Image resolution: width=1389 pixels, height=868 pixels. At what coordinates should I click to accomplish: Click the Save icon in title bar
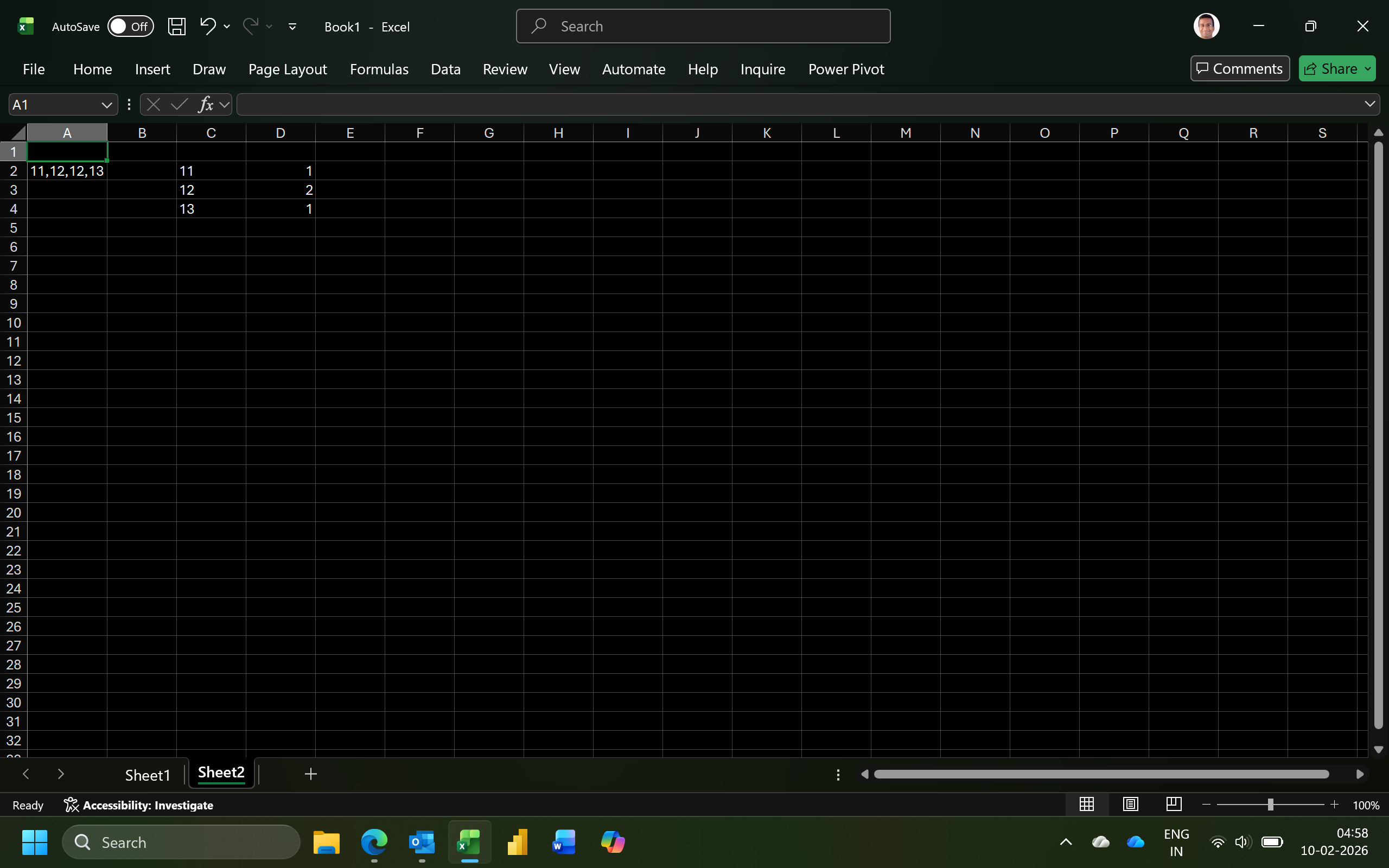pyautogui.click(x=176, y=27)
